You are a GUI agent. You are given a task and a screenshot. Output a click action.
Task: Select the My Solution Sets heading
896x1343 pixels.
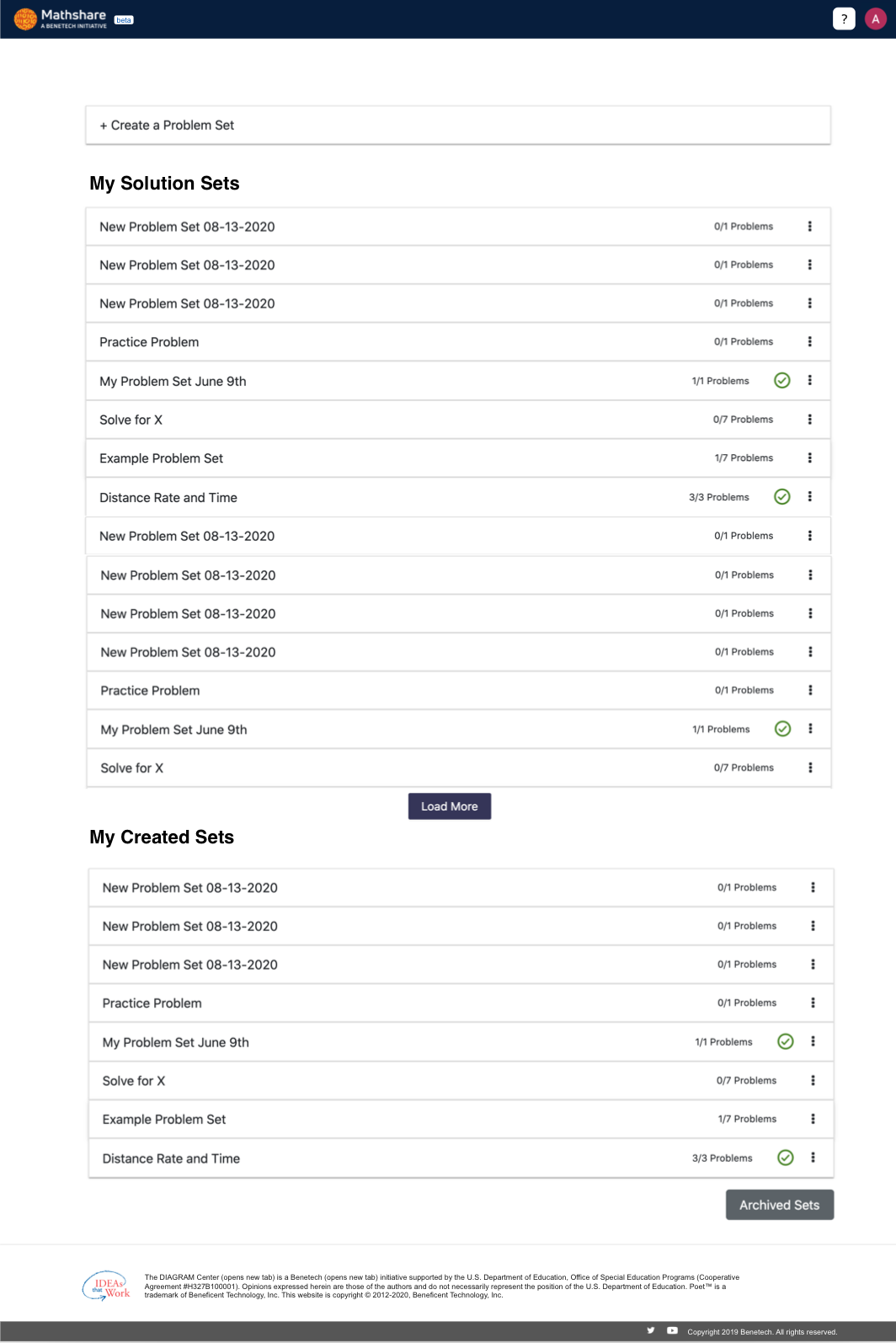pos(164,183)
